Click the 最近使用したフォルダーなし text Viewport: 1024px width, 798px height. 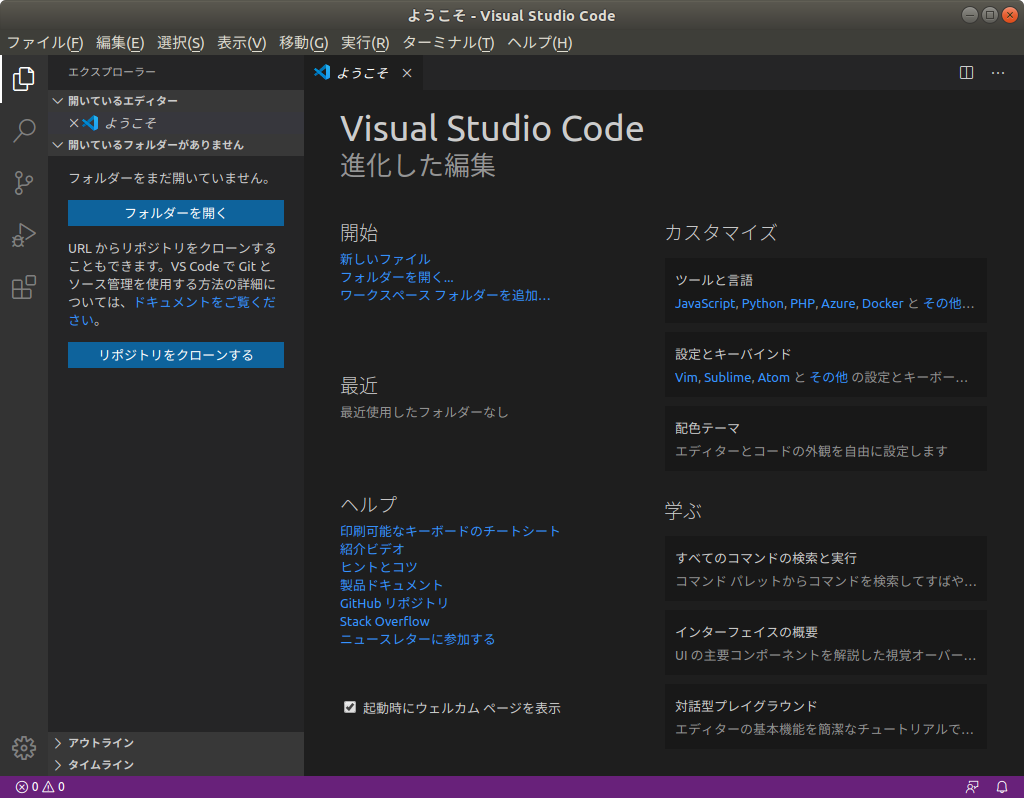(424, 413)
